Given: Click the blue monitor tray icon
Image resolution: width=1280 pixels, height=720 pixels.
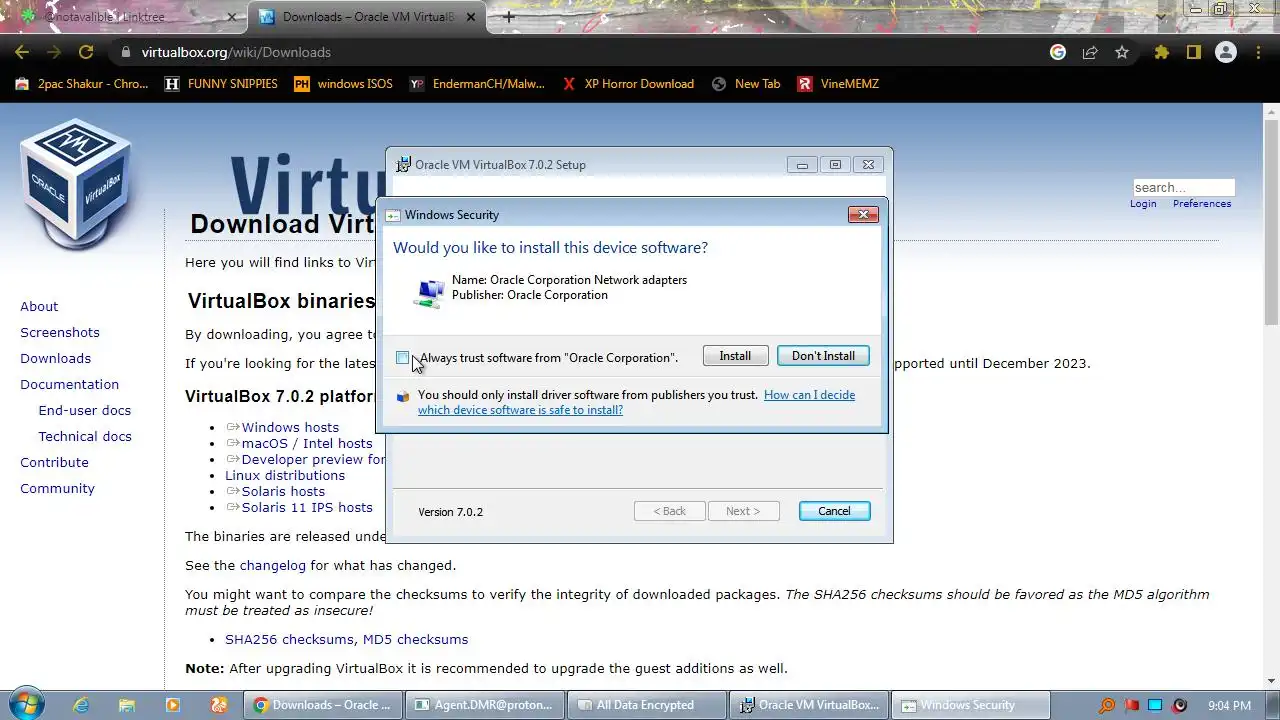Looking at the screenshot, I should click(1155, 705).
